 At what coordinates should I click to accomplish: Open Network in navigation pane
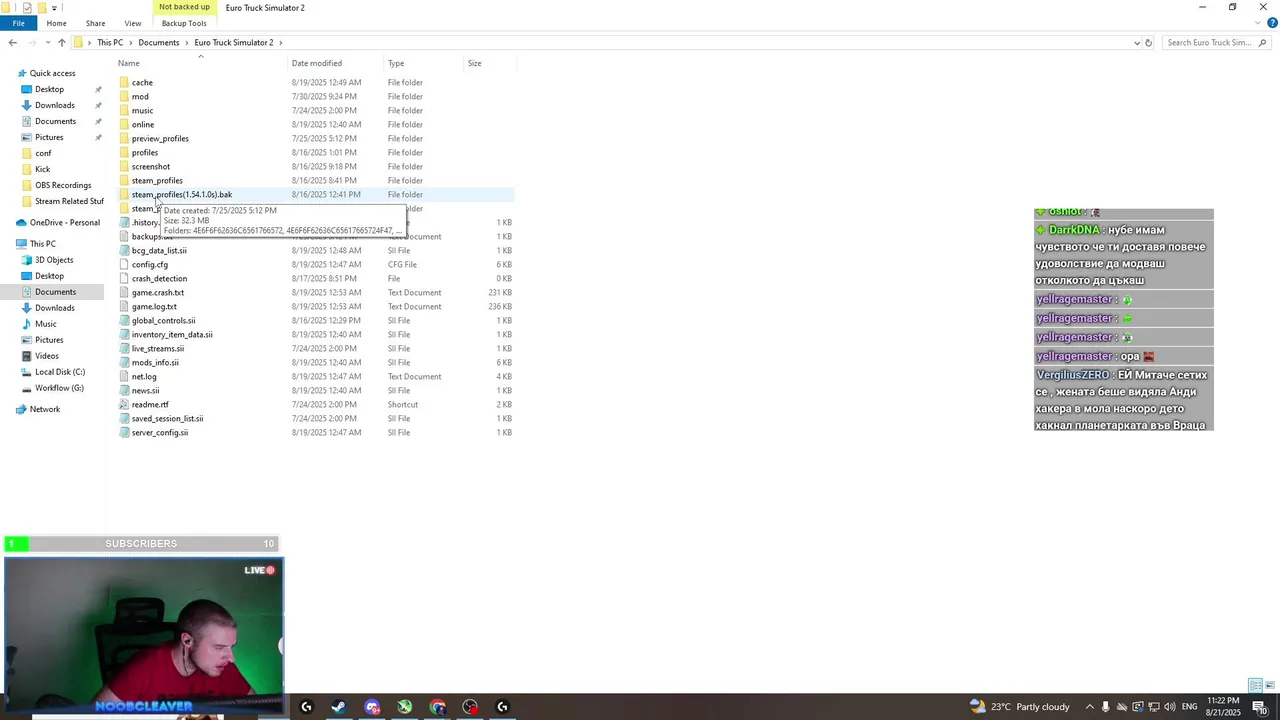click(x=45, y=409)
